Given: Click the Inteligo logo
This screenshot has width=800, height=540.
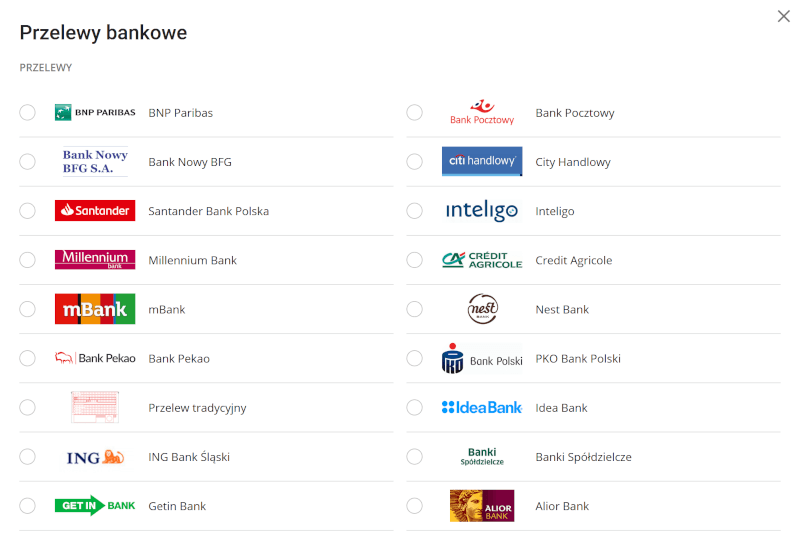Looking at the screenshot, I should 482,211.
